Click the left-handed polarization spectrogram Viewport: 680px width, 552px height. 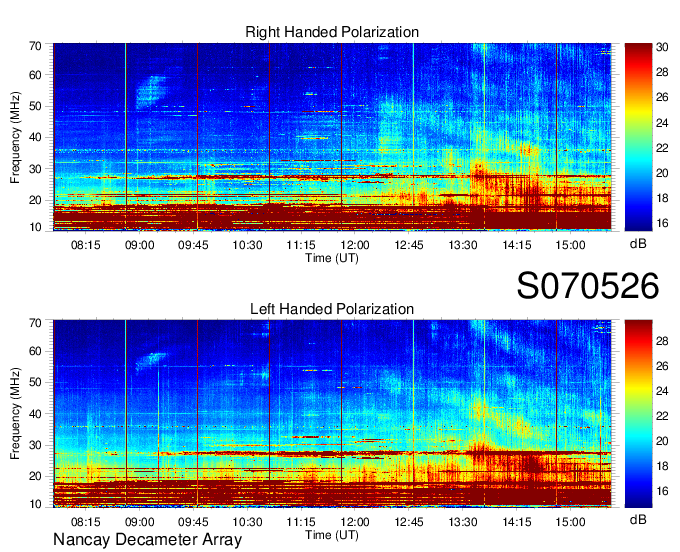[332, 414]
